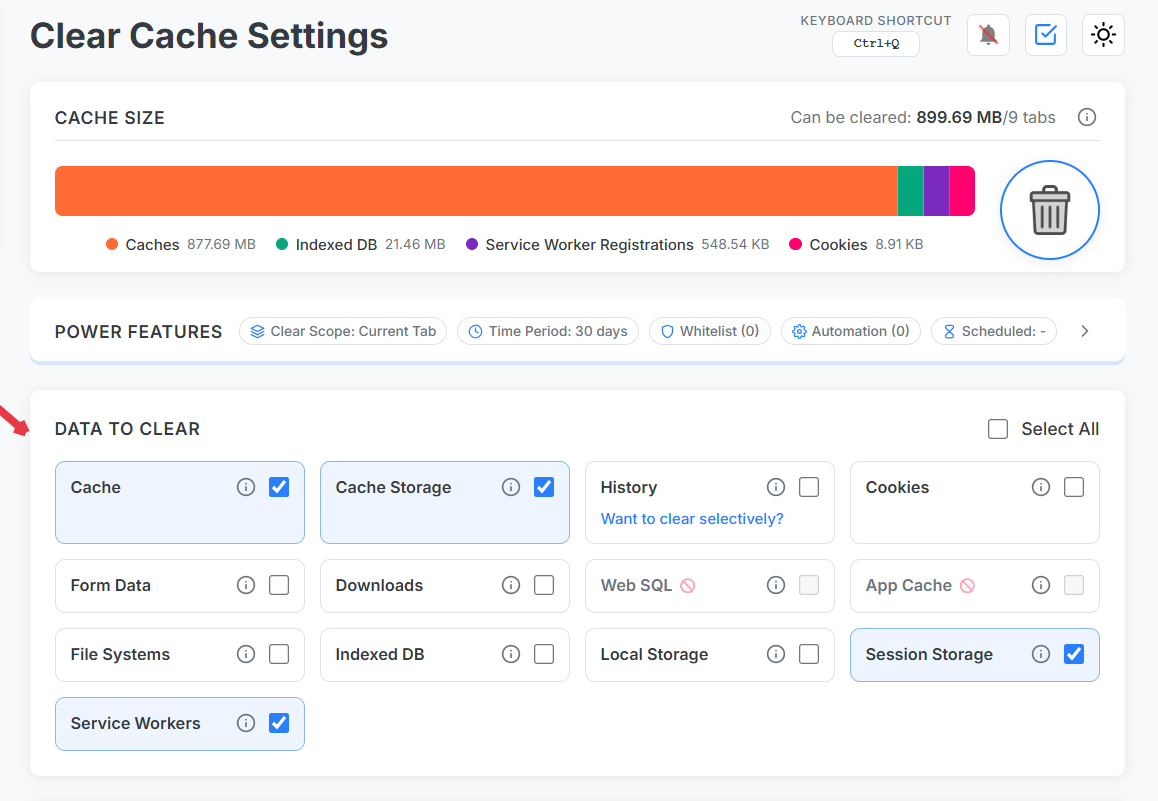Click the deprecated icon next to App Cache
The width and height of the screenshot is (1158, 801).
tap(967, 585)
